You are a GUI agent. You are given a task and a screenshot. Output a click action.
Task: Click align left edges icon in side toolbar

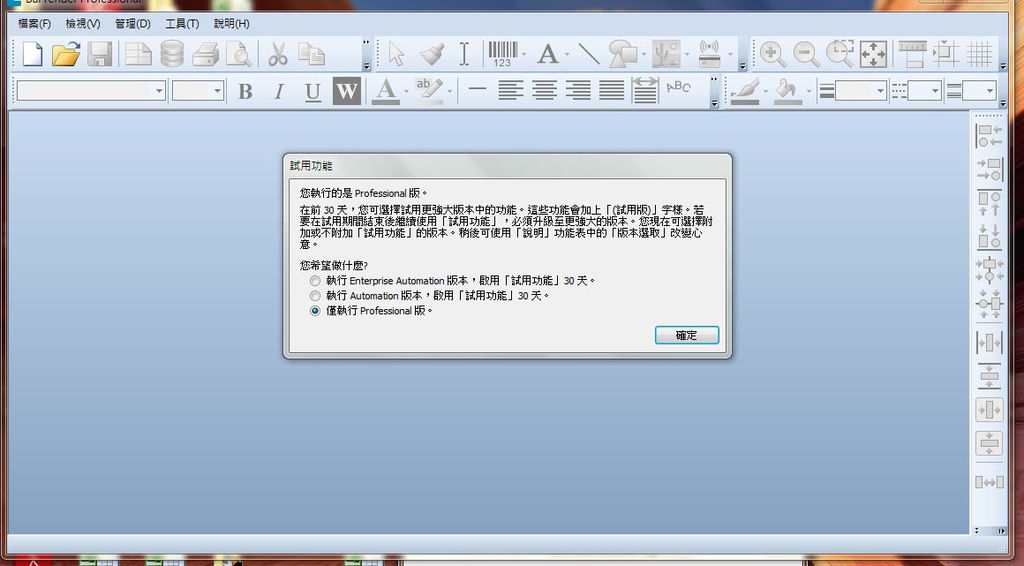pos(989,136)
